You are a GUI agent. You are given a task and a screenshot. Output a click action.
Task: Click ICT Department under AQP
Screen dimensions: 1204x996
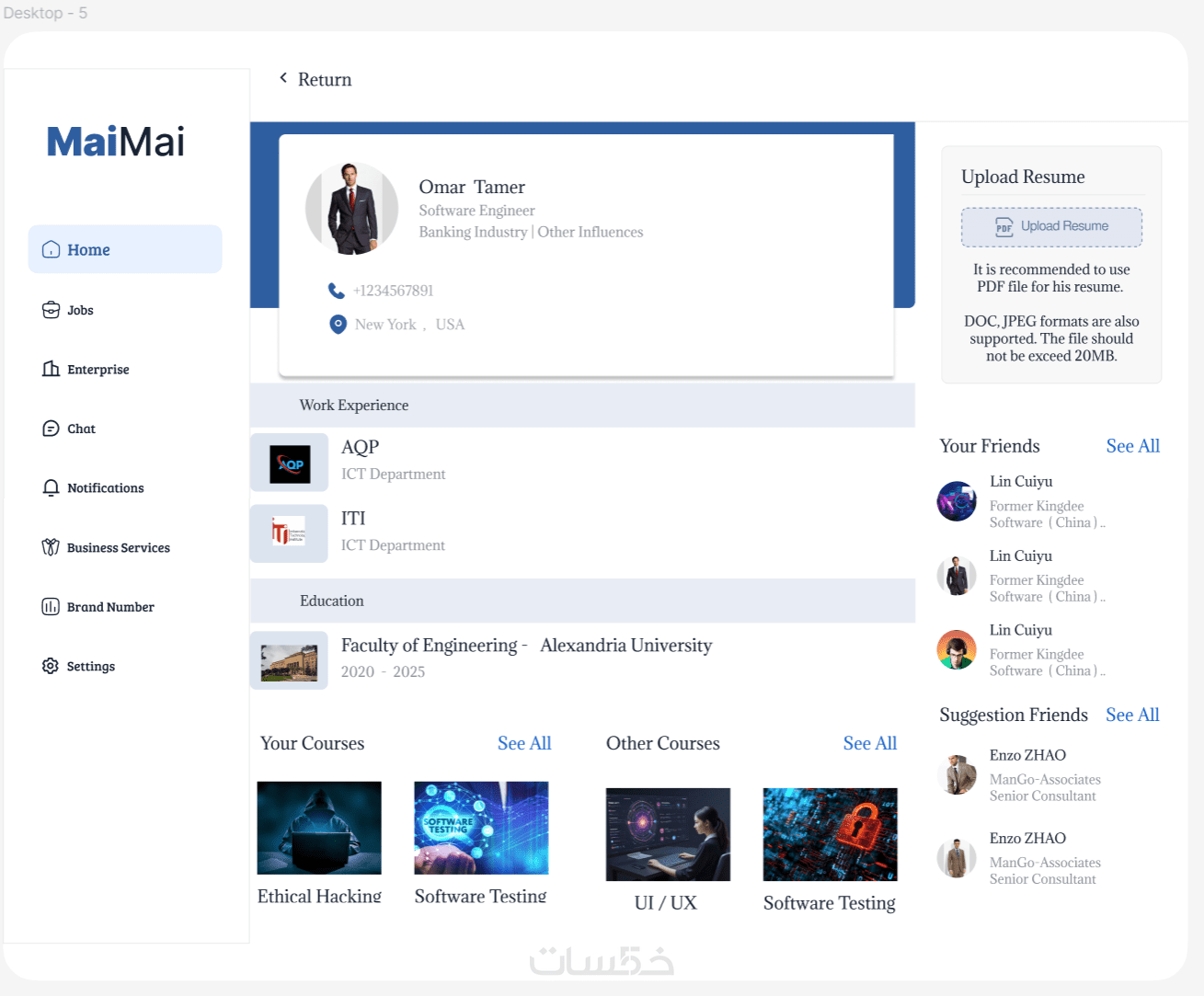(393, 474)
